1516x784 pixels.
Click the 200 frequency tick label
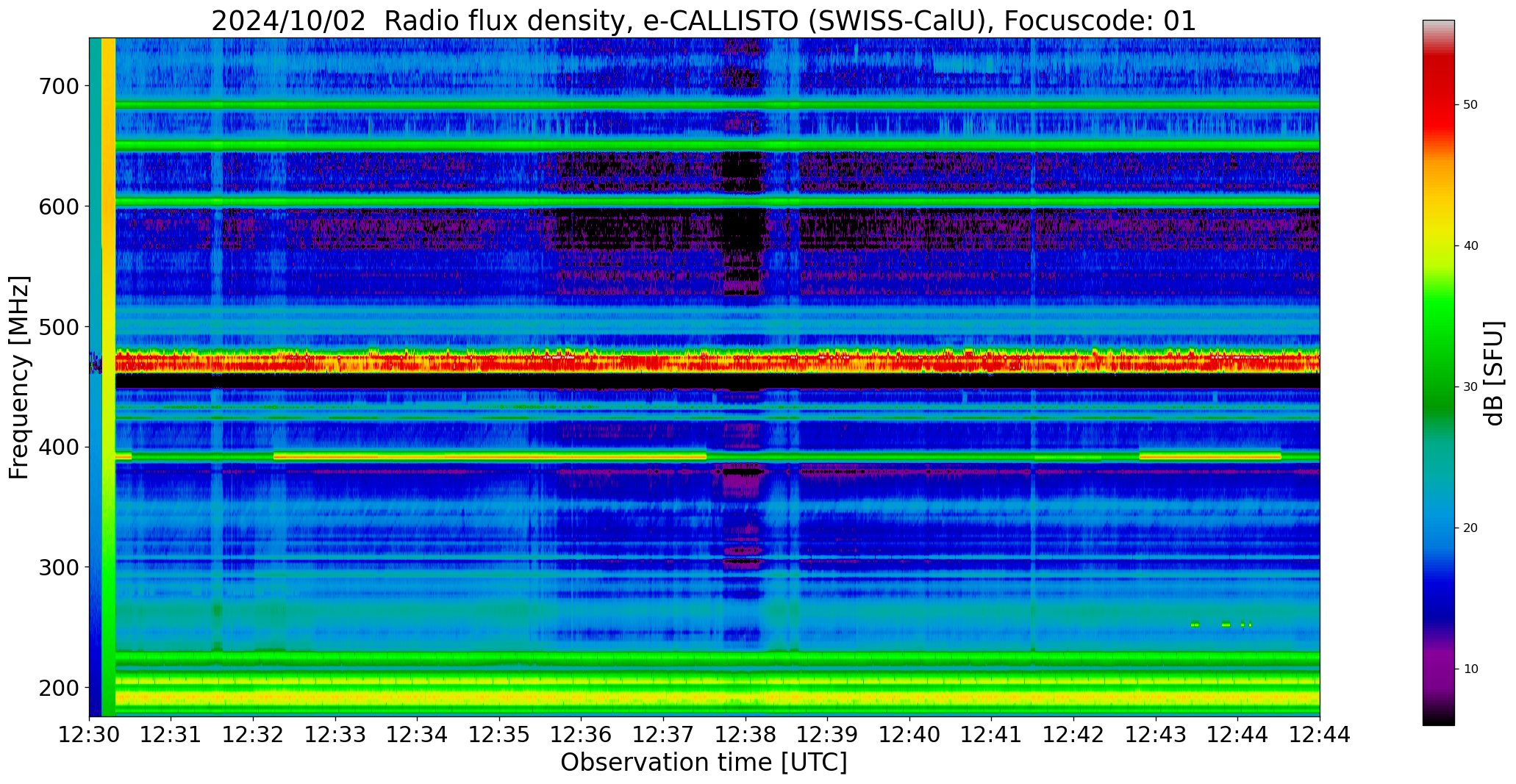click(x=58, y=688)
